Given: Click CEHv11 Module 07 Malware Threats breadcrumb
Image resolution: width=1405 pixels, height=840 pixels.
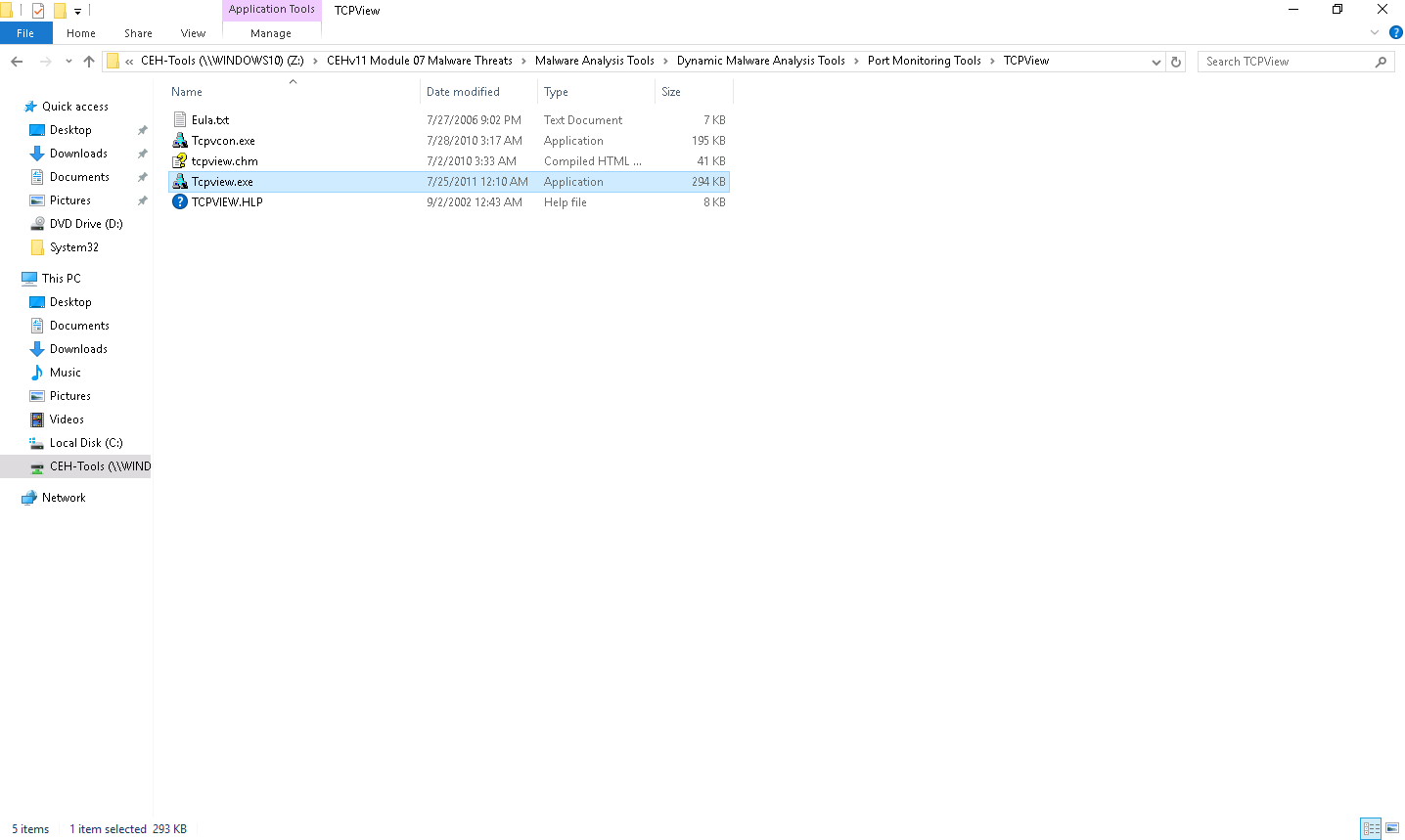Looking at the screenshot, I should pos(420,61).
